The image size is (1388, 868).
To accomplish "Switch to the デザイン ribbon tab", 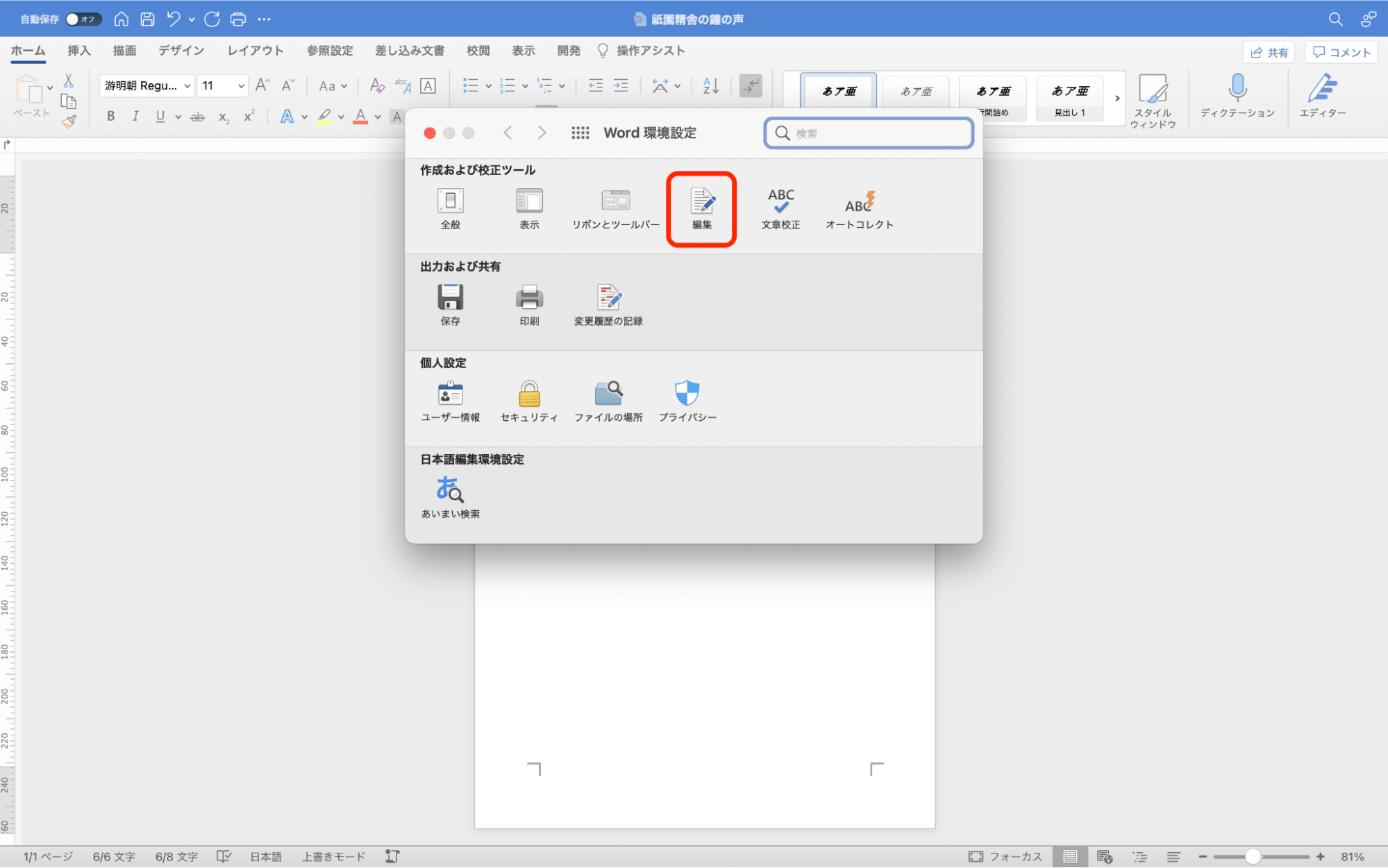I will point(181,51).
